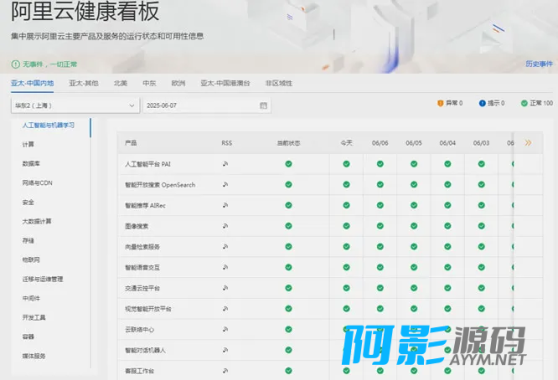Open RSS feed for 客服工作台
This screenshot has height=380, width=558.
pos(225,371)
